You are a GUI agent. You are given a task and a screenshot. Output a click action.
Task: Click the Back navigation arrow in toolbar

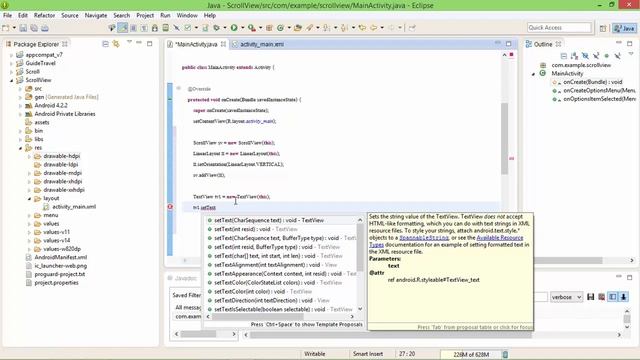373,28
